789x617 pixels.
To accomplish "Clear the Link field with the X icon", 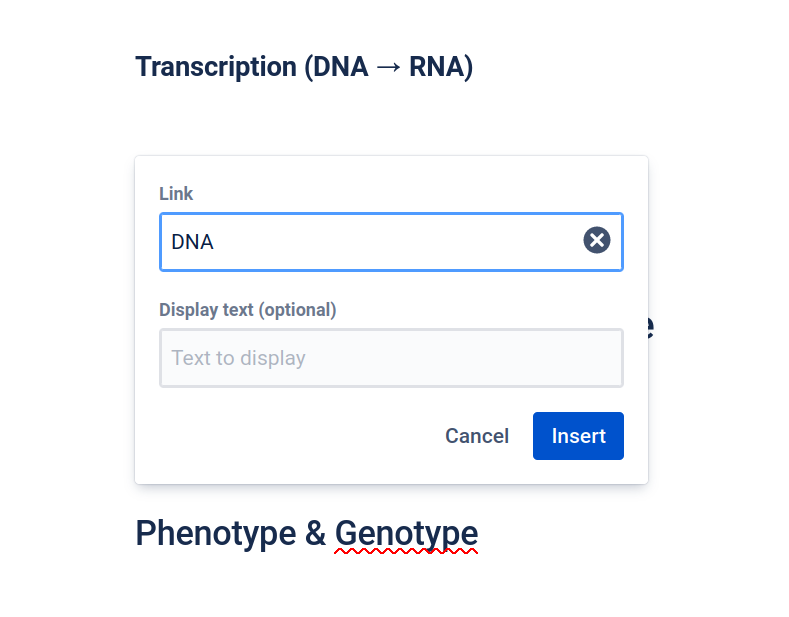I will tap(597, 240).
